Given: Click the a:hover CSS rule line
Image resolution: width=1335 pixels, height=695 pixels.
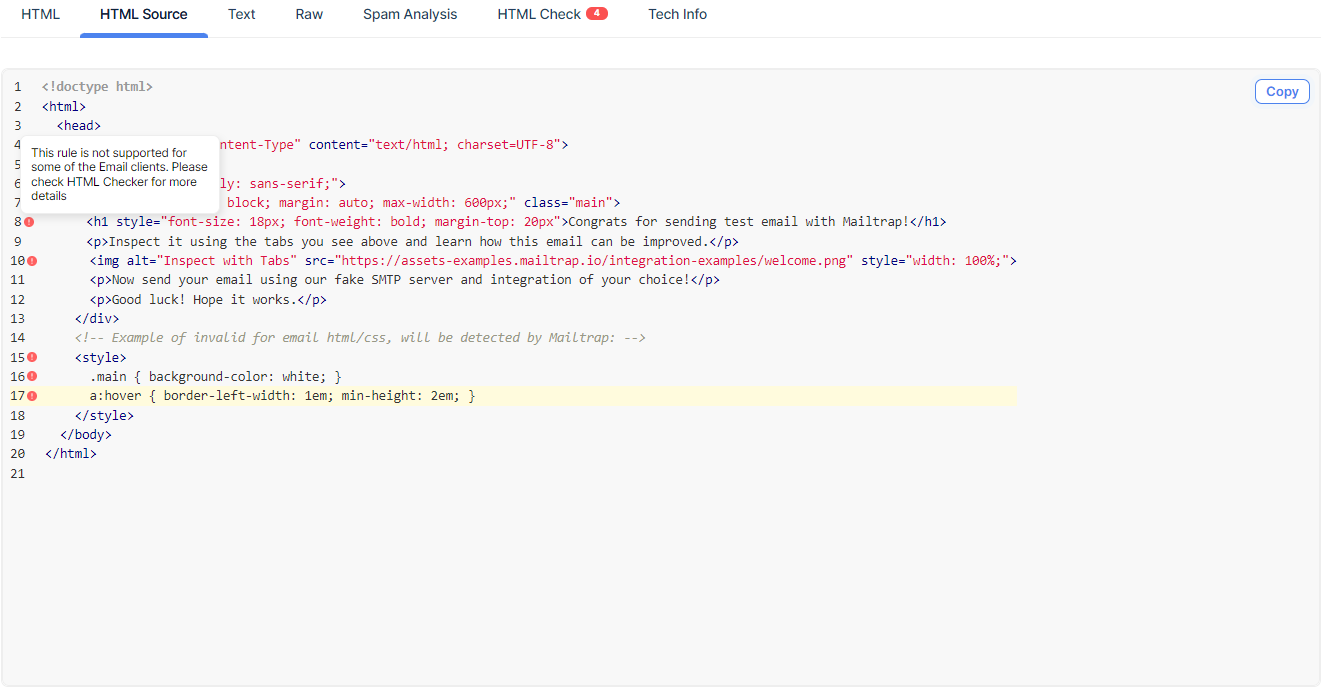Looking at the screenshot, I should [x=282, y=396].
